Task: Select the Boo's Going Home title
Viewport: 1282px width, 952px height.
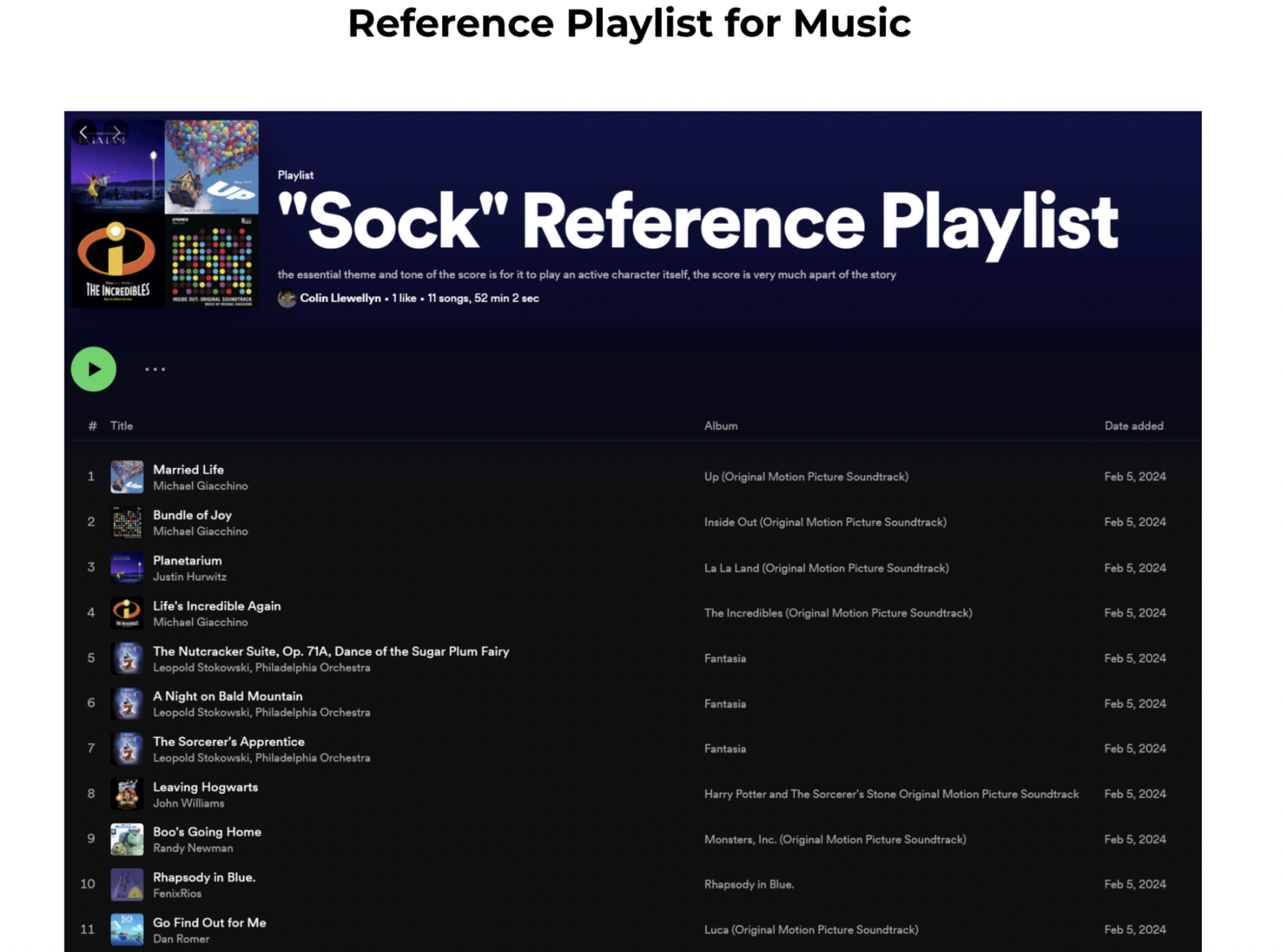Action: pos(207,832)
